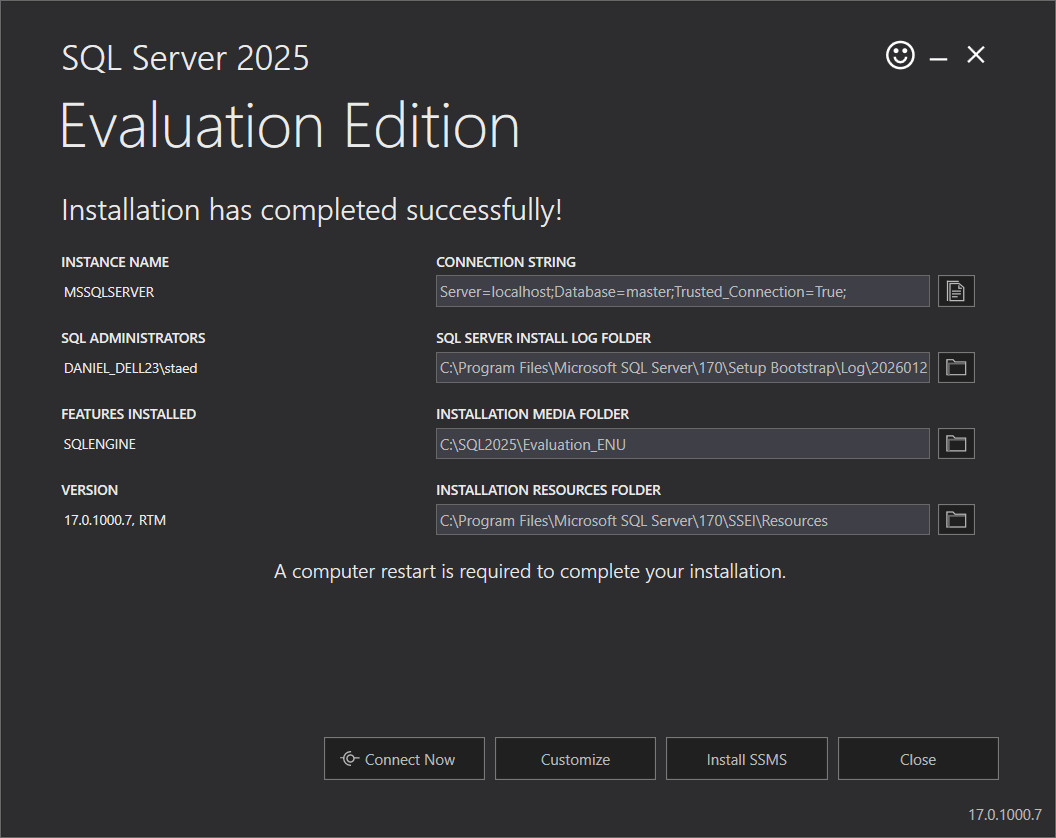The height and width of the screenshot is (838, 1056).
Task: Select the connection string text field
Action: [x=683, y=291]
